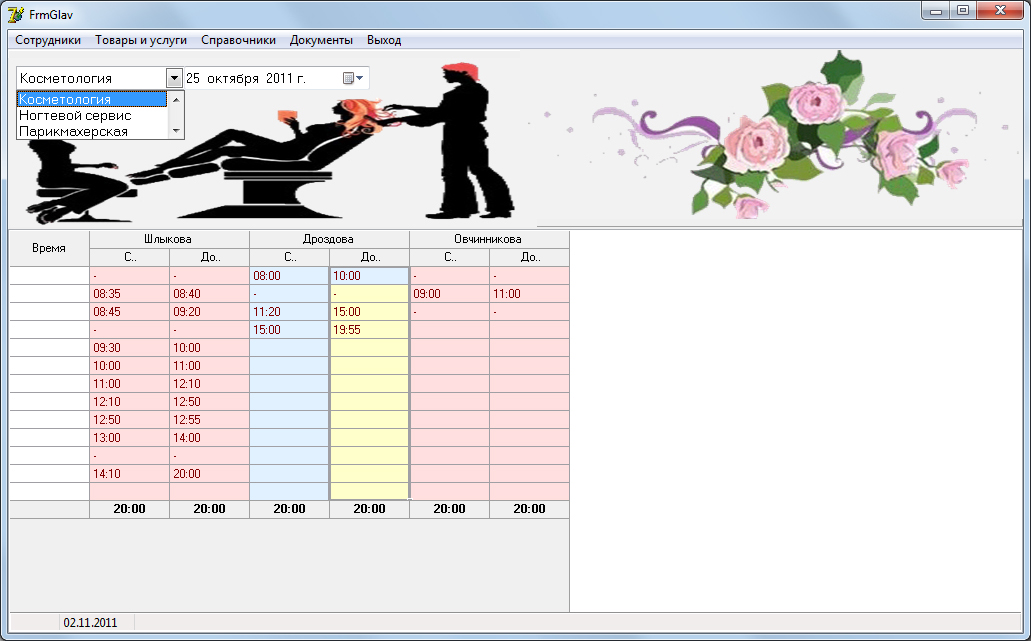Viewport: 1031px width, 641px height.
Task: Select Шлыкова cell 08:35
Action: coord(130,294)
